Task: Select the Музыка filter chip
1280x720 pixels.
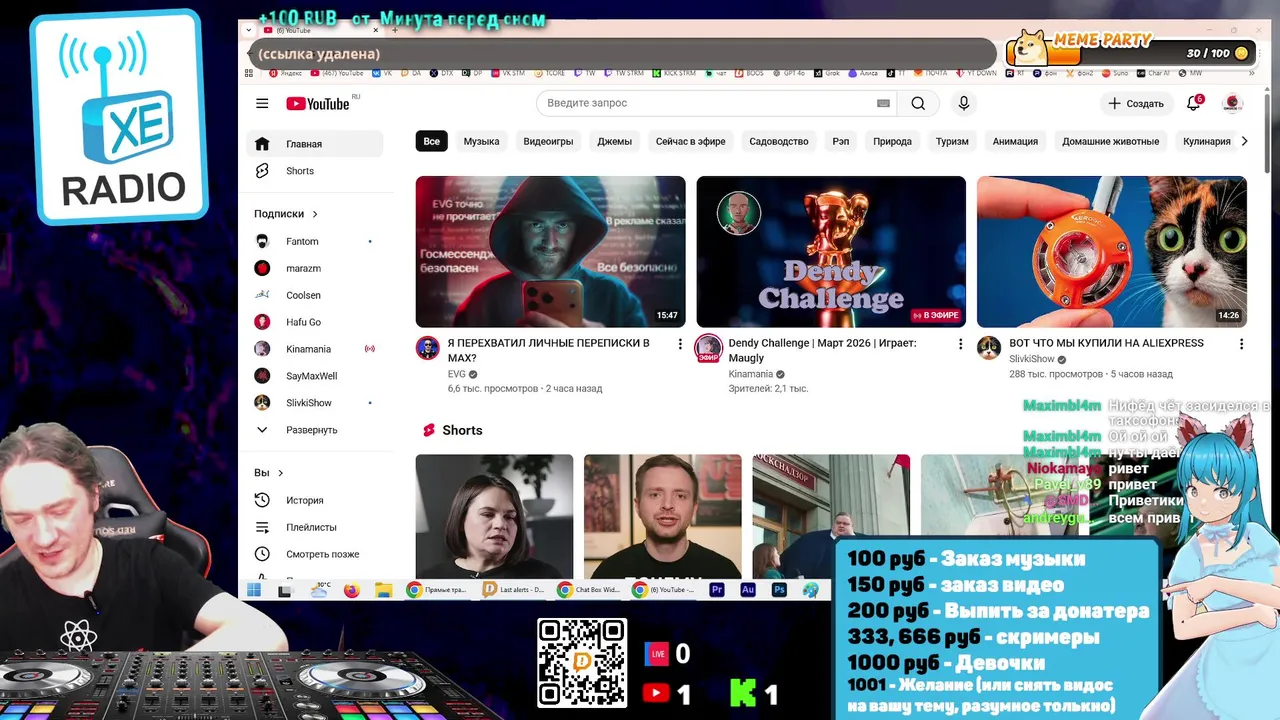Action: [481, 141]
